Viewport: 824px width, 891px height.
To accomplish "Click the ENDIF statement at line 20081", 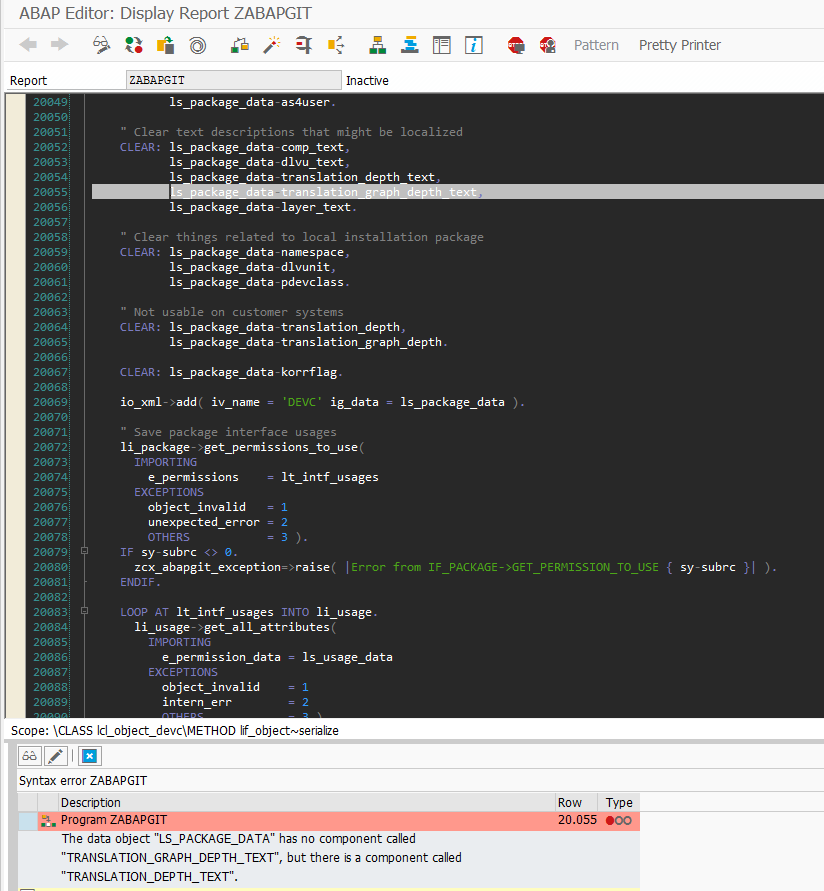I will click(140, 582).
